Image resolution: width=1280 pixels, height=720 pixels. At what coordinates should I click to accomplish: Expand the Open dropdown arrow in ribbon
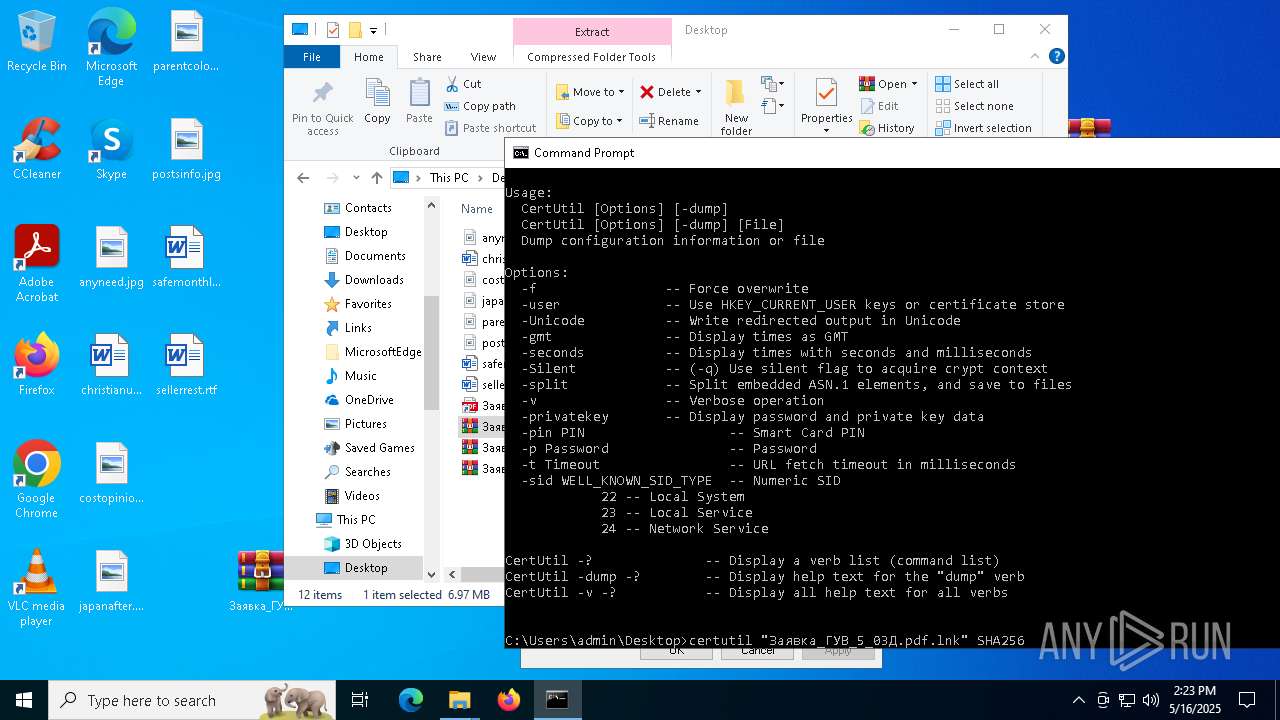(914, 84)
